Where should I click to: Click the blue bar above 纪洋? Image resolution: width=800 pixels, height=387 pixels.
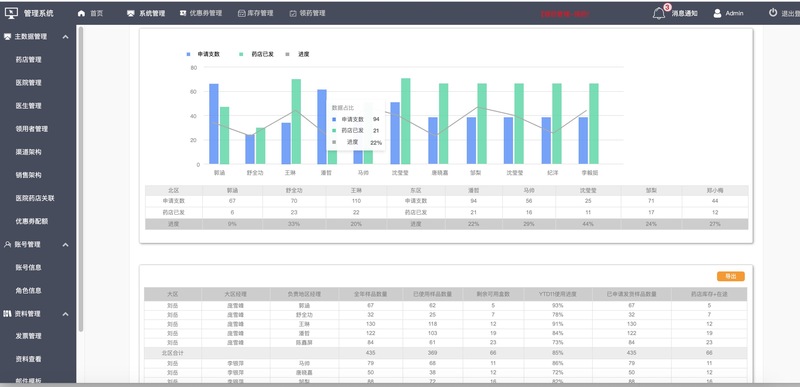click(546, 141)
